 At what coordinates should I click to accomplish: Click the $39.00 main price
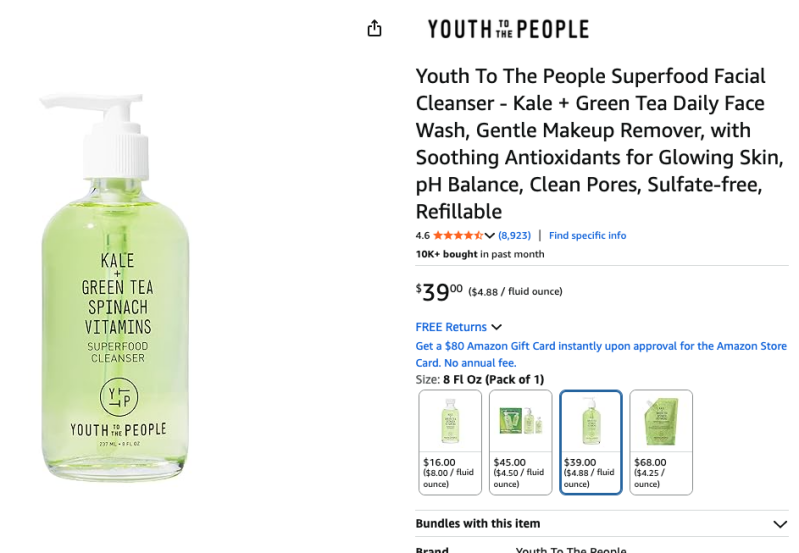pos(440,291)
